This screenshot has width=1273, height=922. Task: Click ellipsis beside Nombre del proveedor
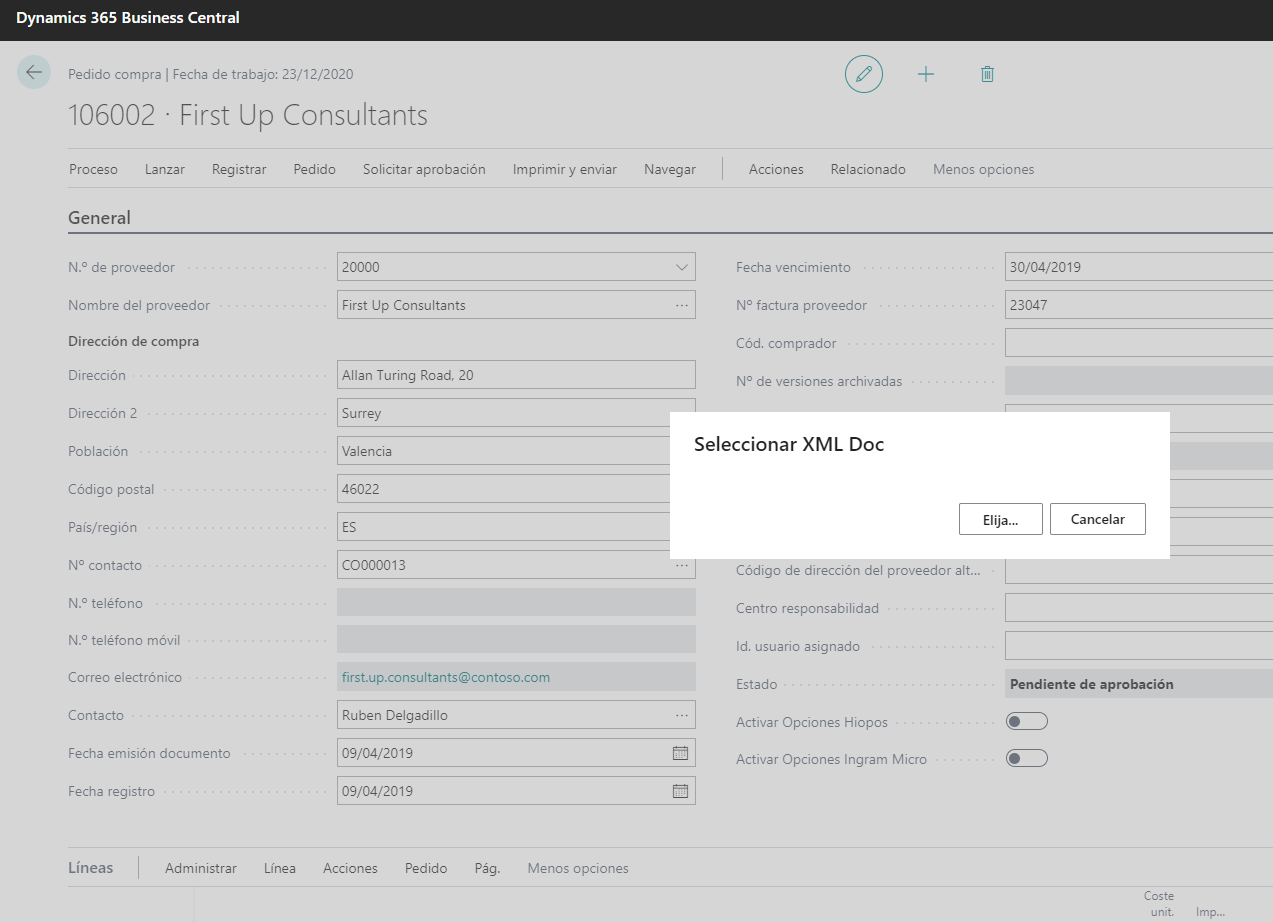682,305
